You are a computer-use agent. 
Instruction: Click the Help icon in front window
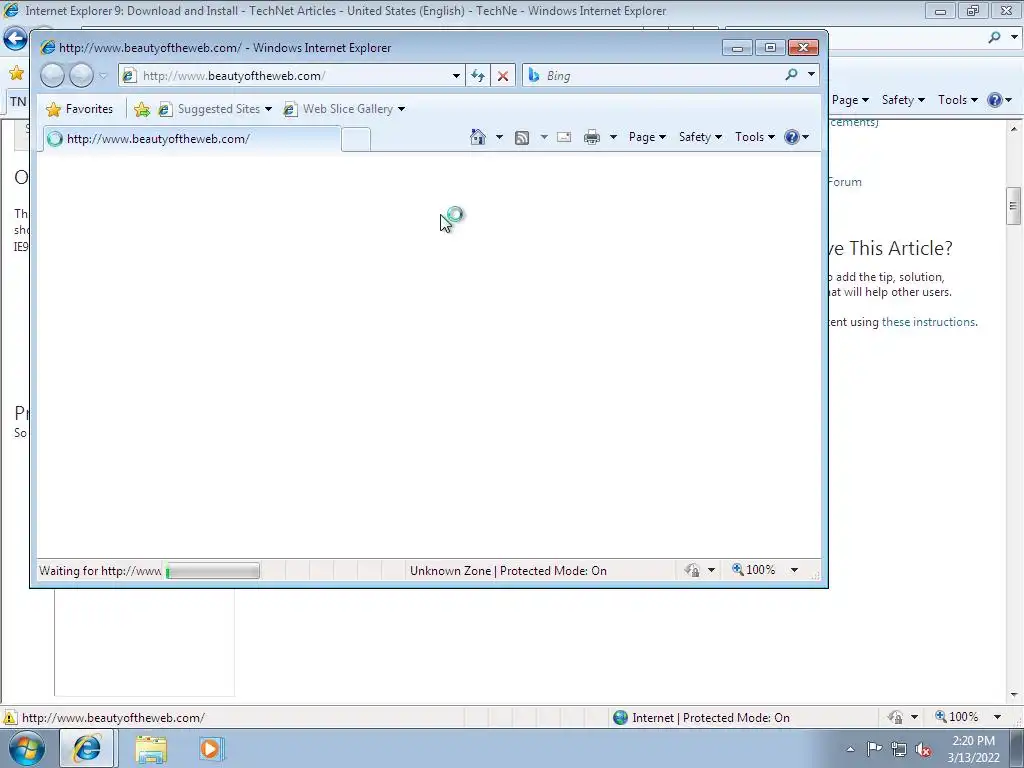point(792,137)
